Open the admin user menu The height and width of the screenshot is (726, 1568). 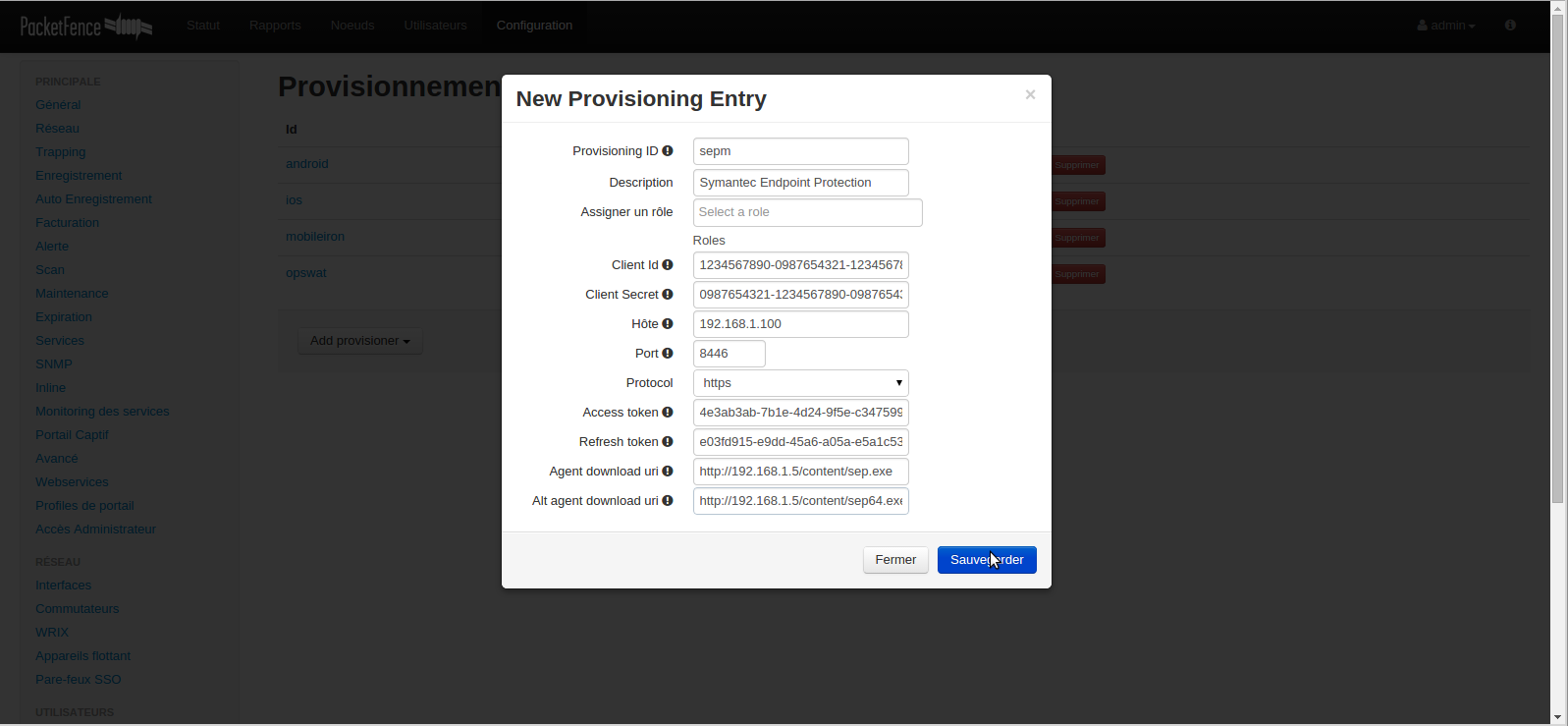tap(1445, 26)
